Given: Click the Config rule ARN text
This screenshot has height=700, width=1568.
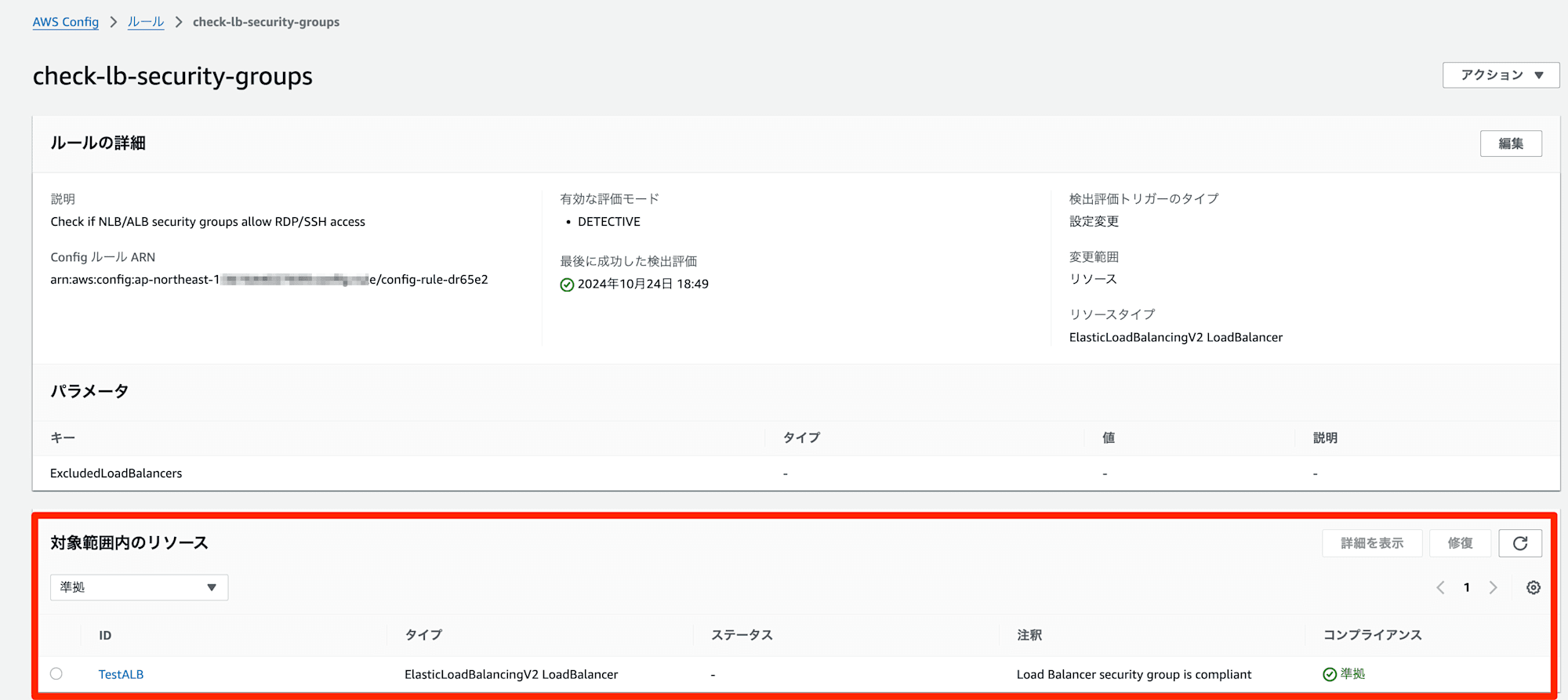Looking at the screenshot, I should [269, 280].
